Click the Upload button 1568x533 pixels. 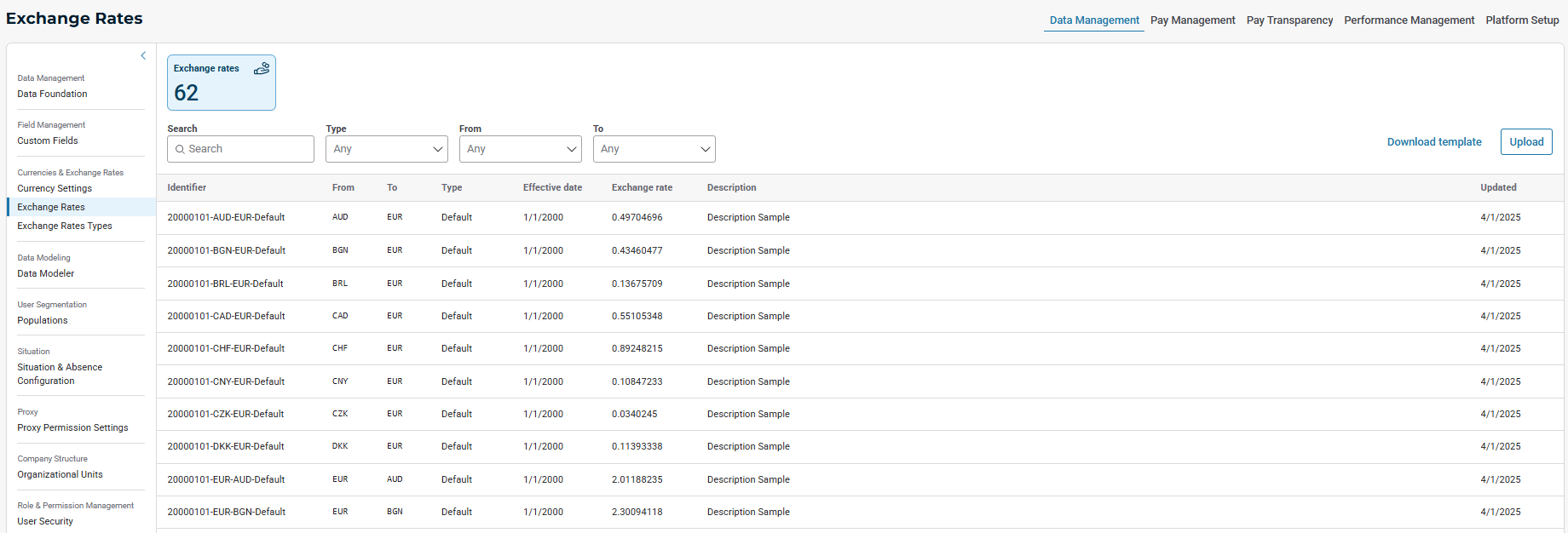point(1526,142)
